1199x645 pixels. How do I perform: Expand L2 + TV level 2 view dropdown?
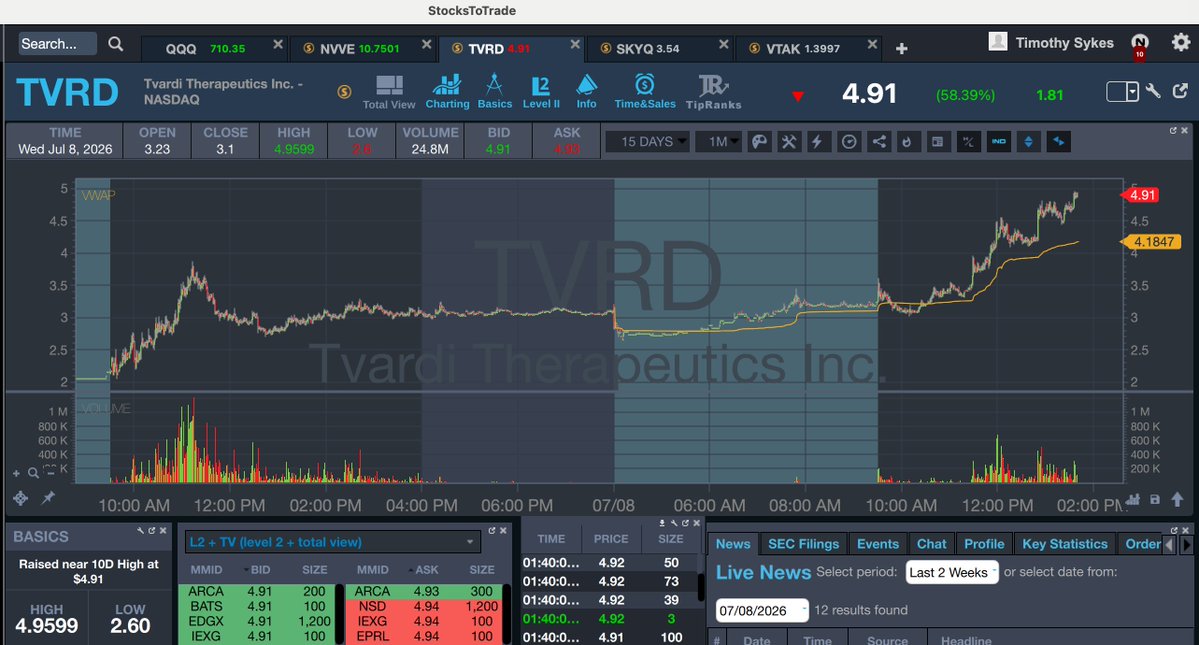(x=333, y=542)
